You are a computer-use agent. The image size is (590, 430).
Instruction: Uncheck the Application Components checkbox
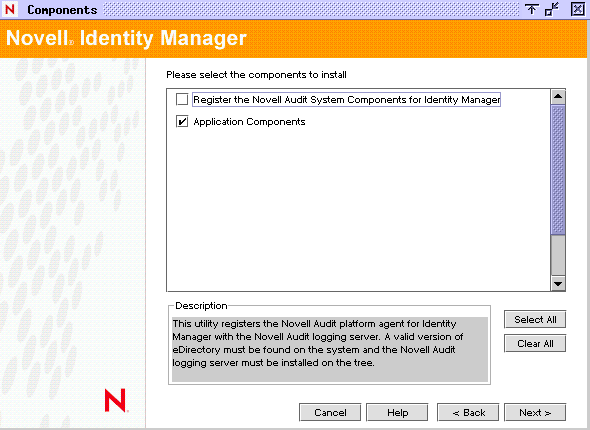182,122
